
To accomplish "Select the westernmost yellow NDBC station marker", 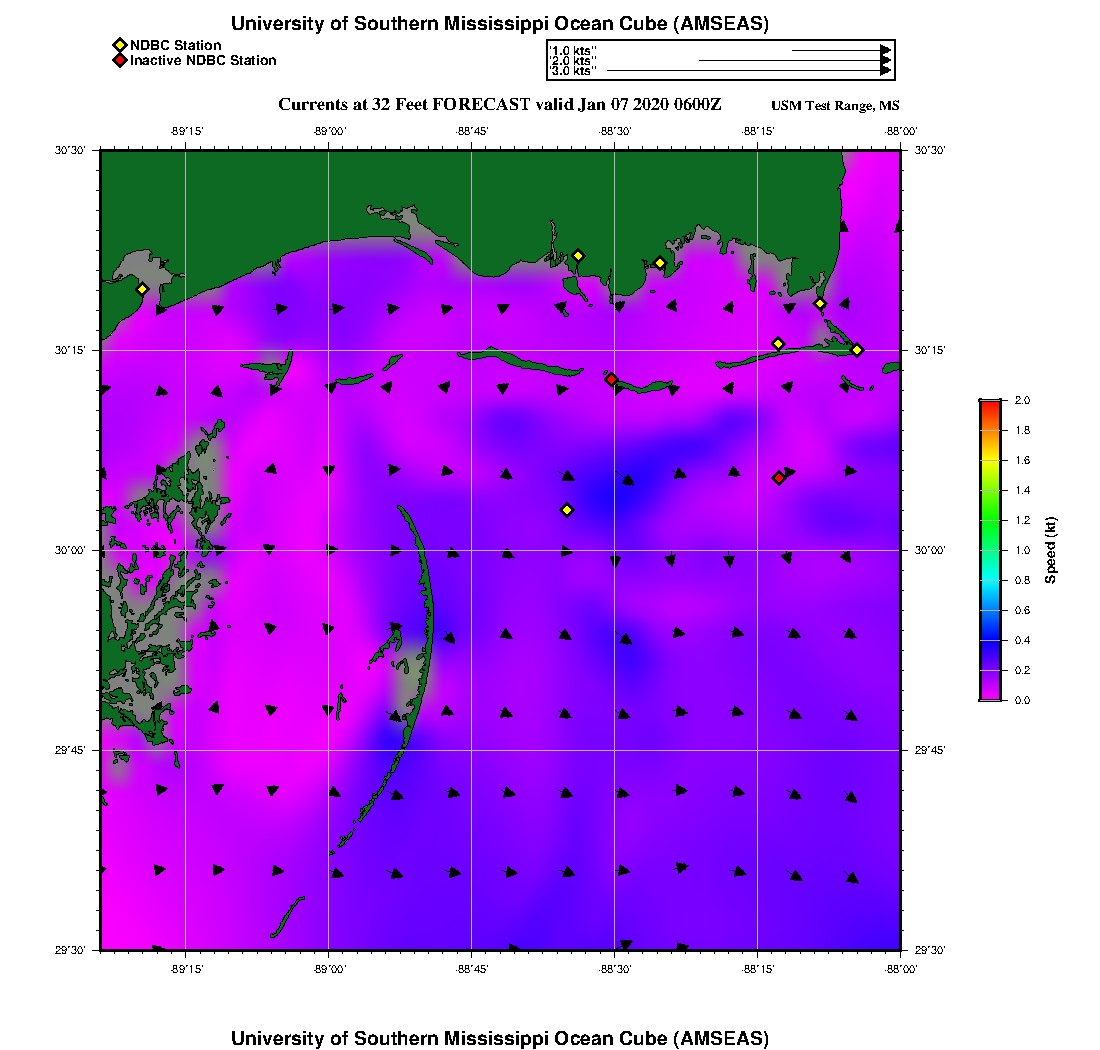I will tap(142, 289).
